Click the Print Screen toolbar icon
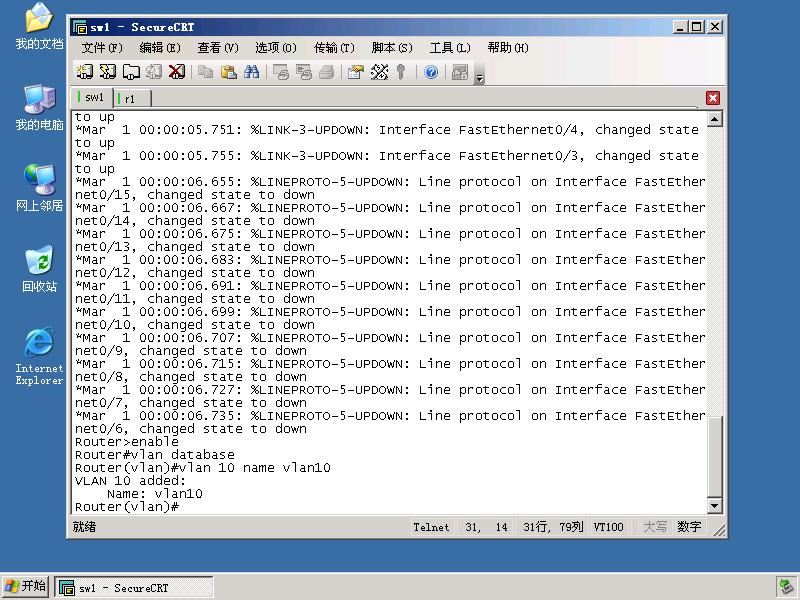 pyautogui.click(x=281, y=72)
